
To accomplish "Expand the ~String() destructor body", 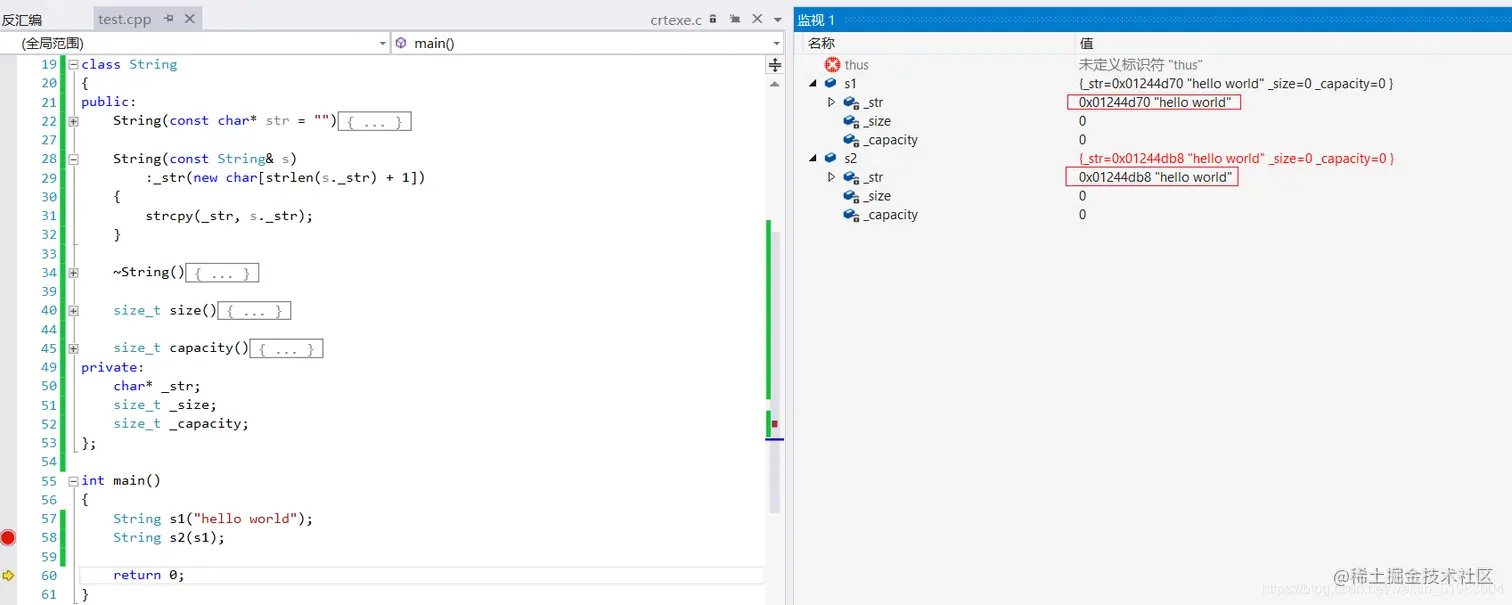I will click(x=73, y=272).
